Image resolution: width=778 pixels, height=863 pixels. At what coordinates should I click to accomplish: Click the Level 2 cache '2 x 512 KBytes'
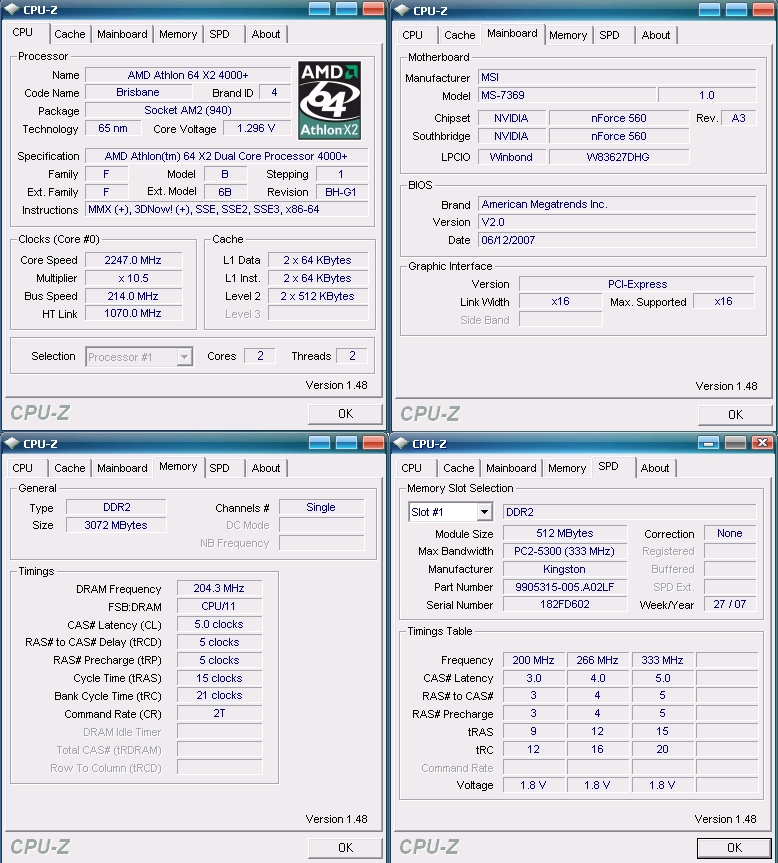point(317,296)
